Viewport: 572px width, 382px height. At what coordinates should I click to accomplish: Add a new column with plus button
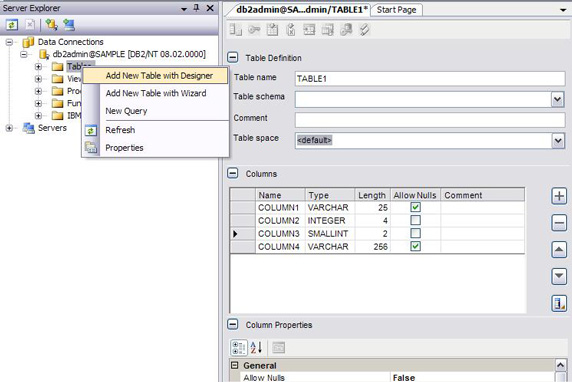coord(559,196)
